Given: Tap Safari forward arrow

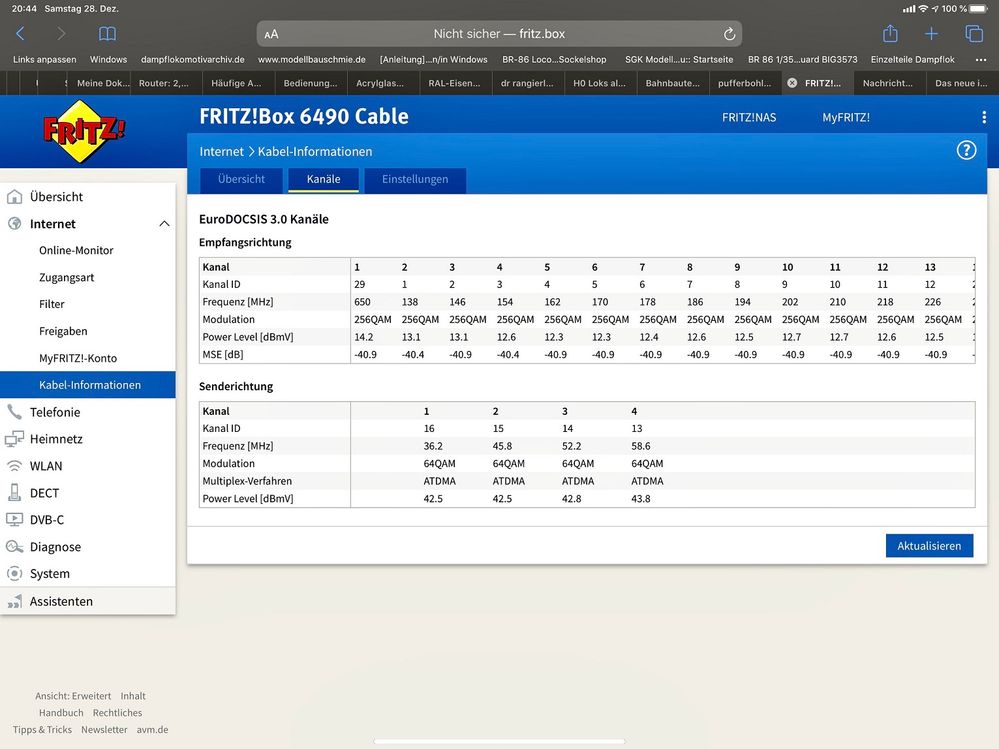Looking at the screenshot, I should pos(61,34).
